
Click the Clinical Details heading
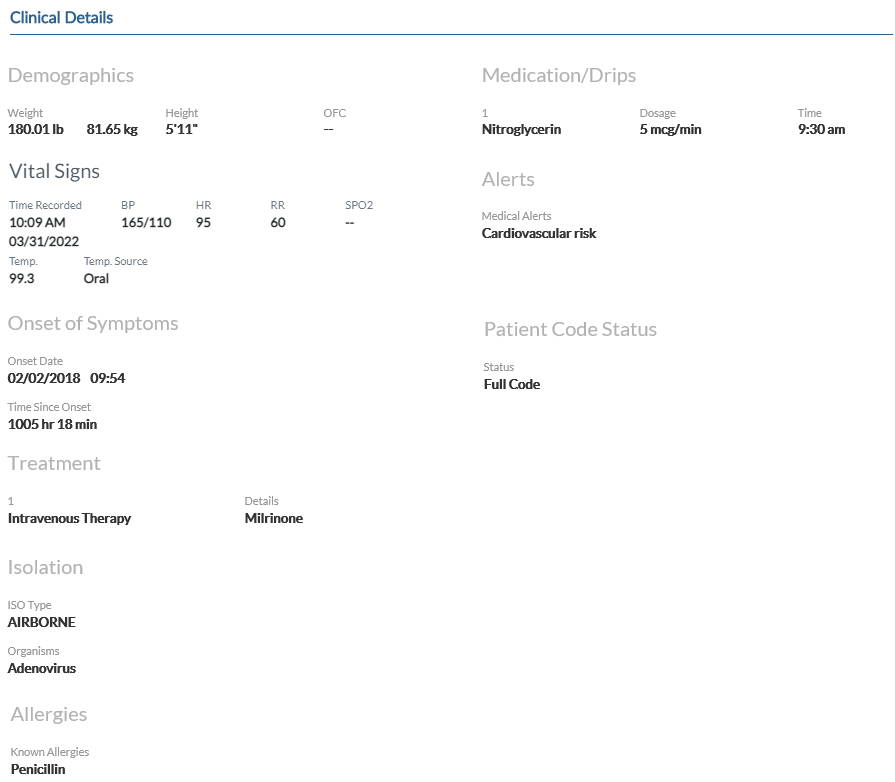point(62,18)
